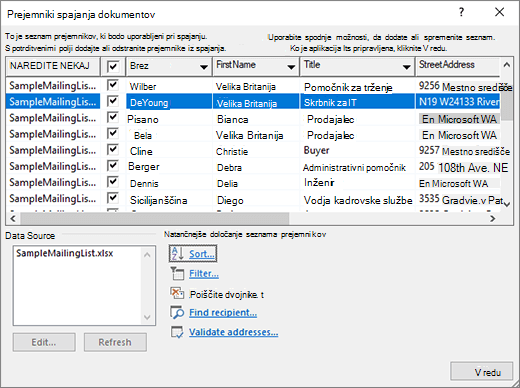Toggle the header select-all checkbox

click(x=113, y=66)
